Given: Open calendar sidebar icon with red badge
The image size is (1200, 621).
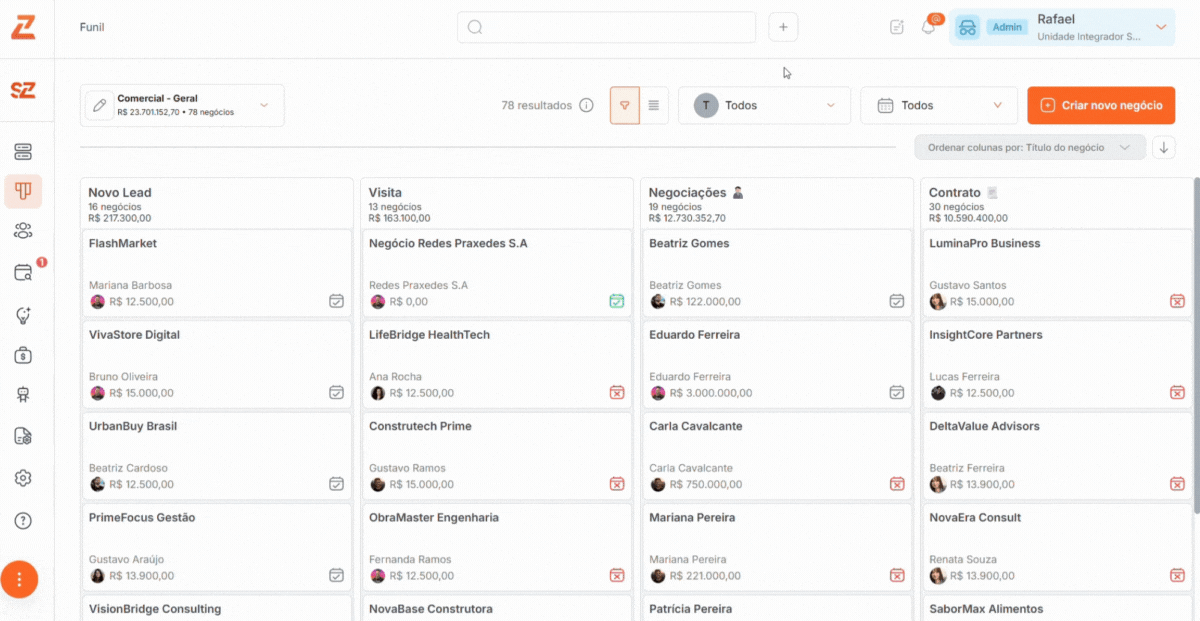Looking at the screenshot, I should tap(23, 273).
